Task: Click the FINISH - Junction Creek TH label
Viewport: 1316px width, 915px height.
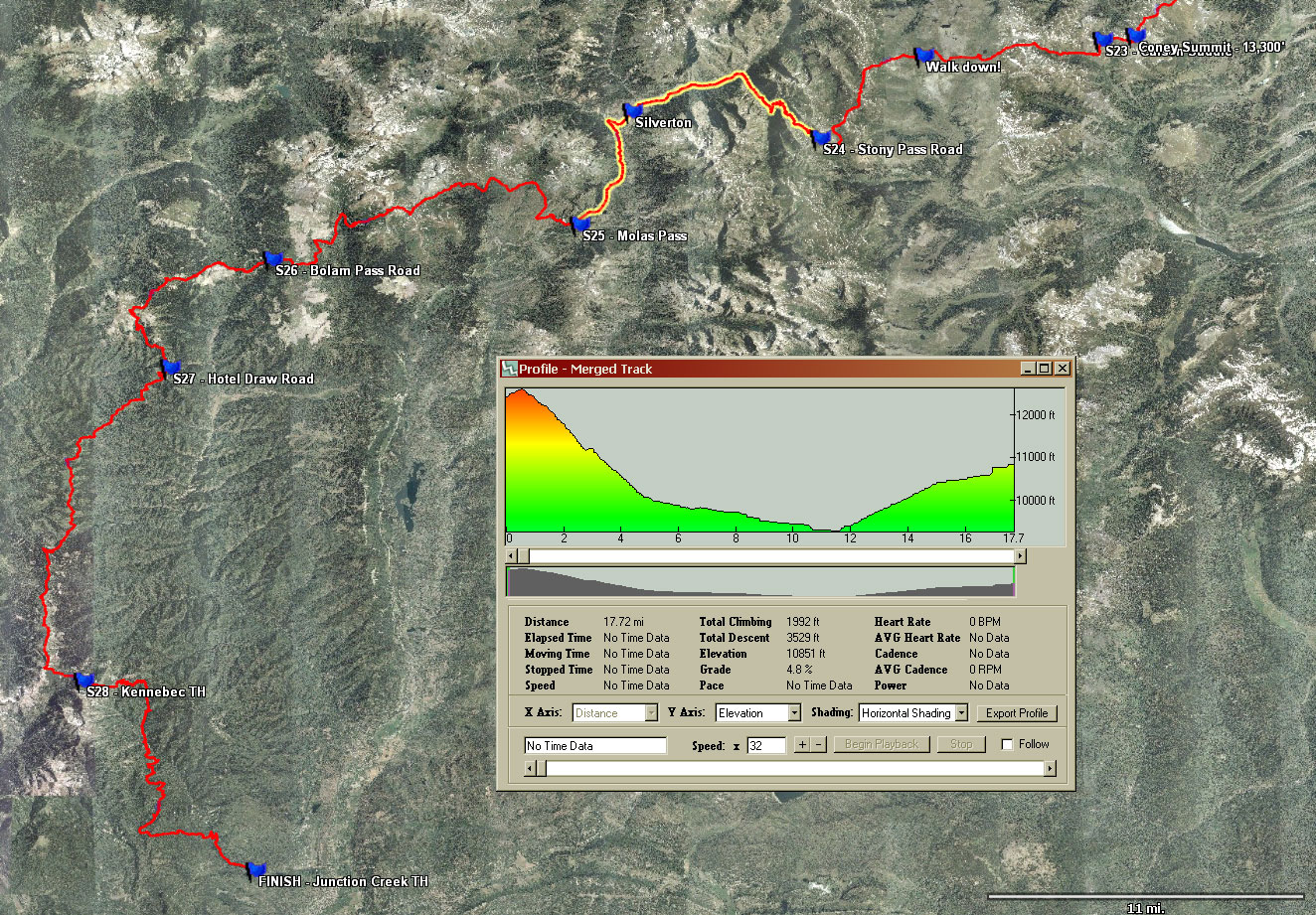Action: [x=344, y=882]
